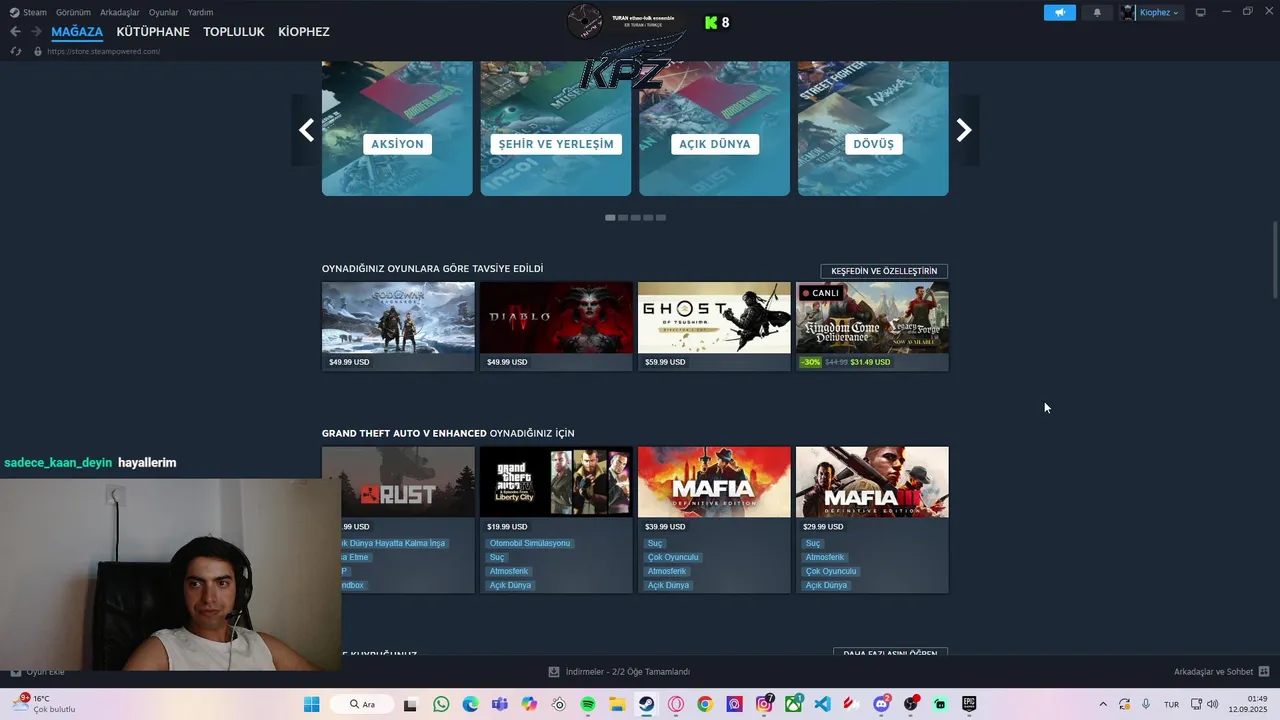Open the AÇIK DÜNYA category card
Viewport: 1280px width, 720px height.
click(x=714, y=128)
